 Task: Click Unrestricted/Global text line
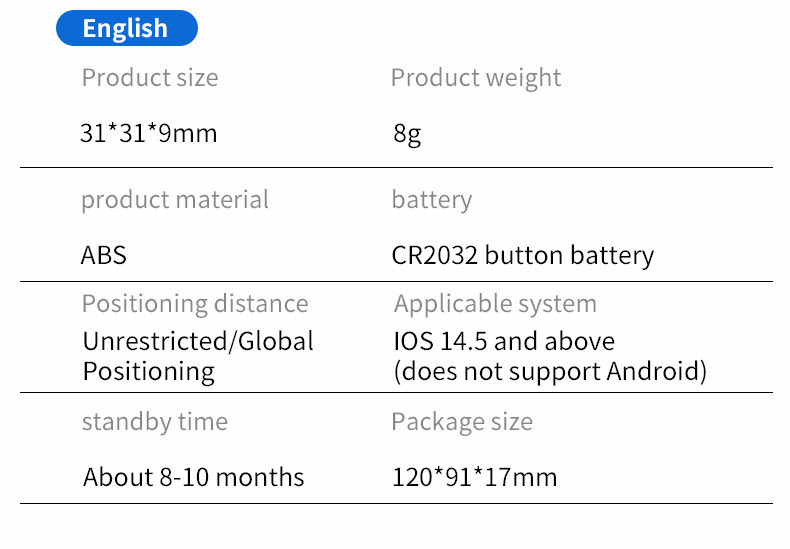pyautogui.click(x=198, y=341)
